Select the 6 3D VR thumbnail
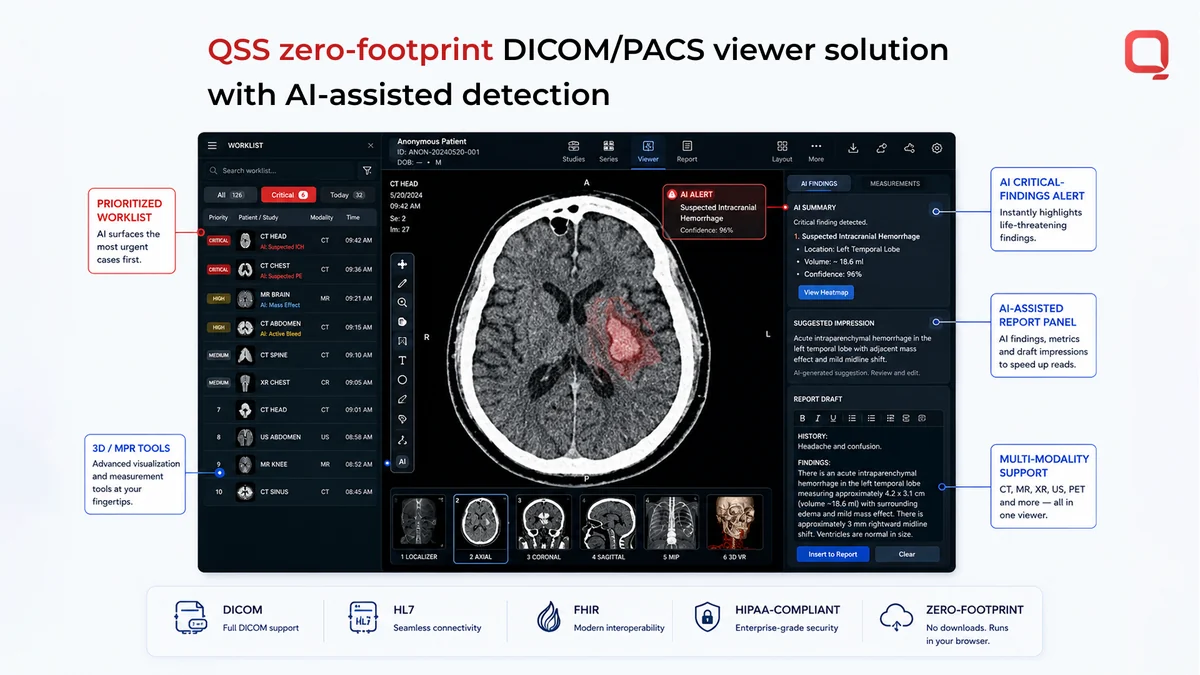 734,528
